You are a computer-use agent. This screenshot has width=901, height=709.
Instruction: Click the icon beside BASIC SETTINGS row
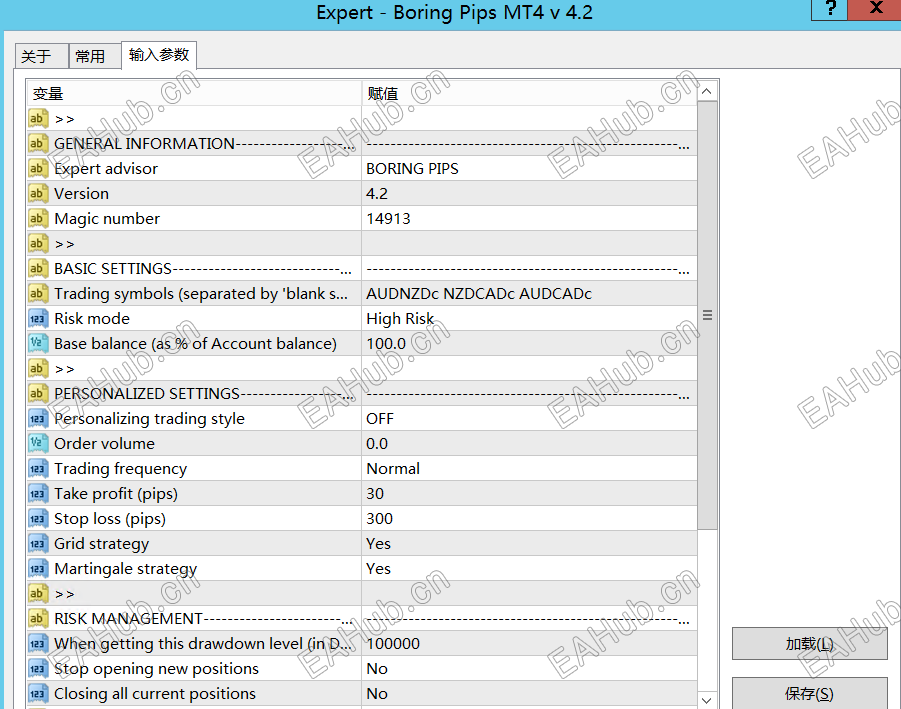(38, 268)
